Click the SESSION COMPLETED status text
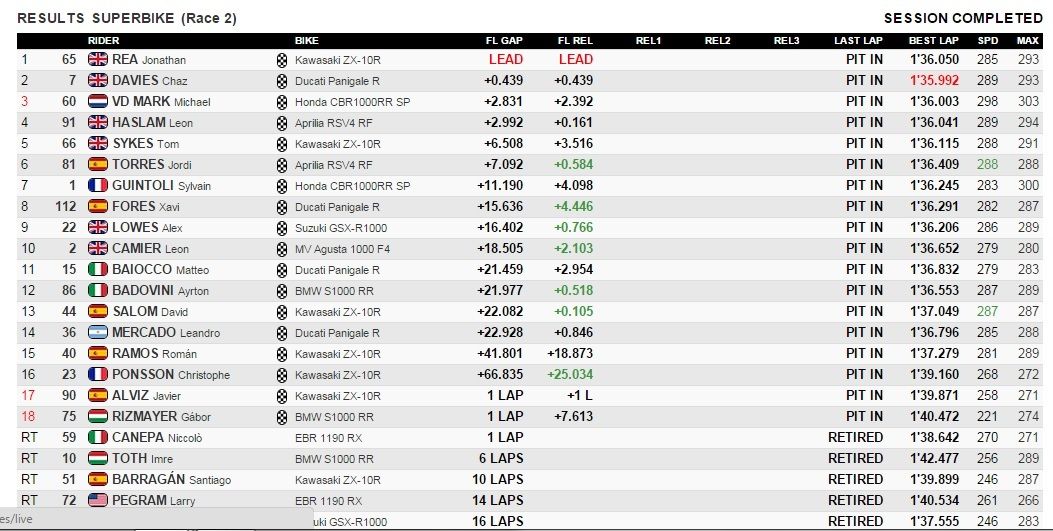Viewport: 1053px width, 531px height. [963, 18]
